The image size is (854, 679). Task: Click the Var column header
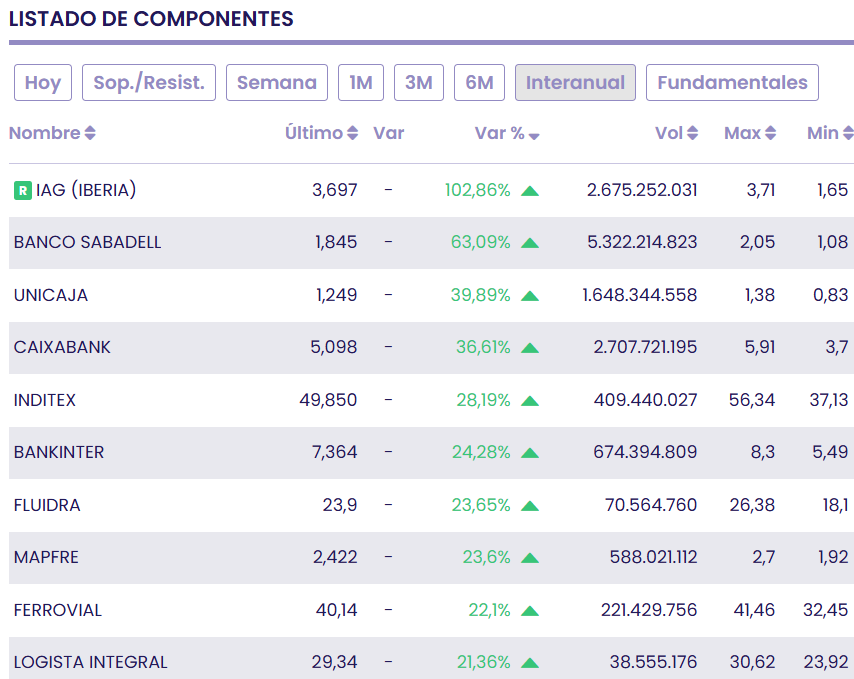coord(388,133)
